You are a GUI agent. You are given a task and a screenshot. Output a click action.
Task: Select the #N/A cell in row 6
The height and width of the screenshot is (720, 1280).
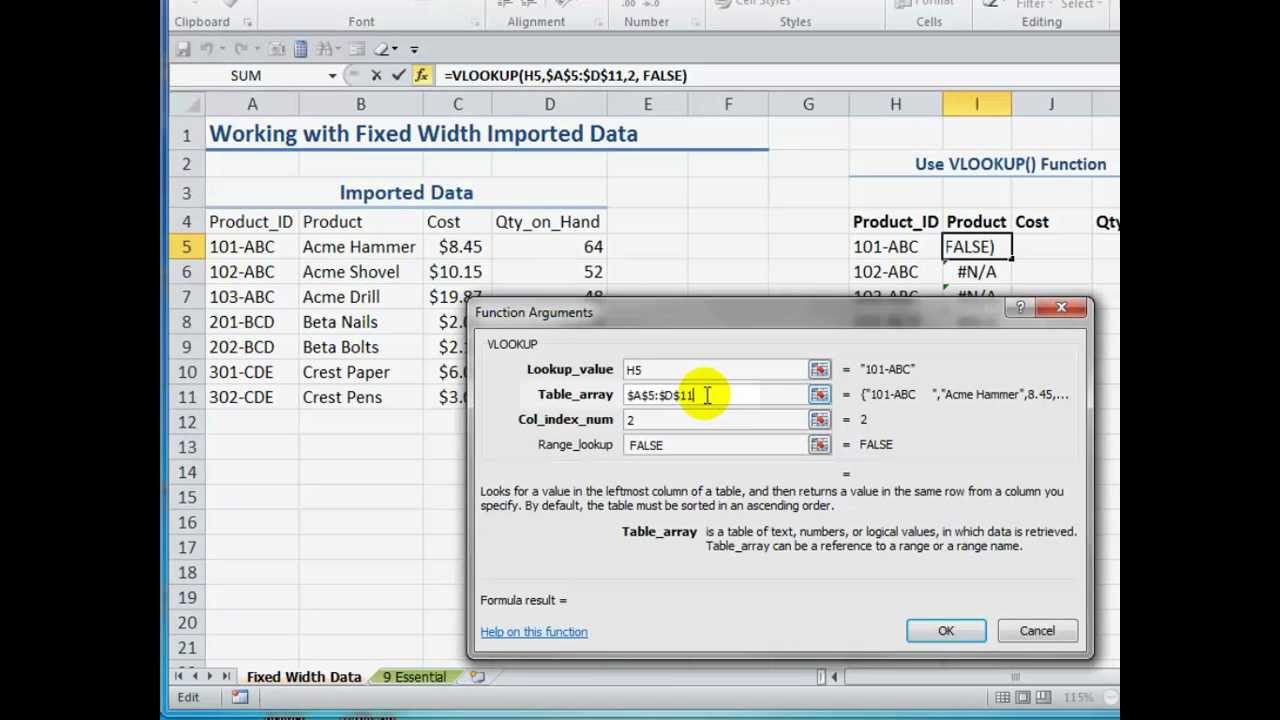(976, 272)
